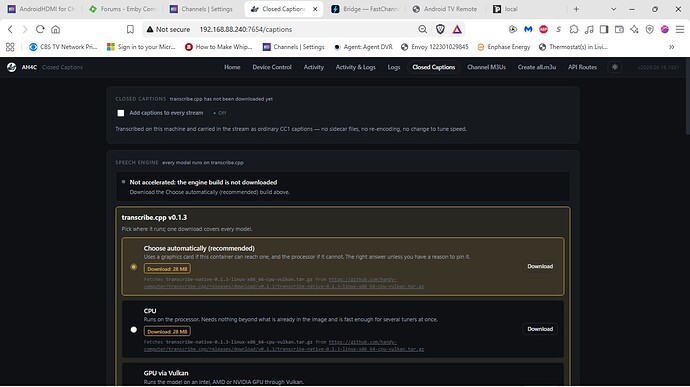Open the red ABP extension icon
Screen dimensions: 690x387
tap(543, 29)
